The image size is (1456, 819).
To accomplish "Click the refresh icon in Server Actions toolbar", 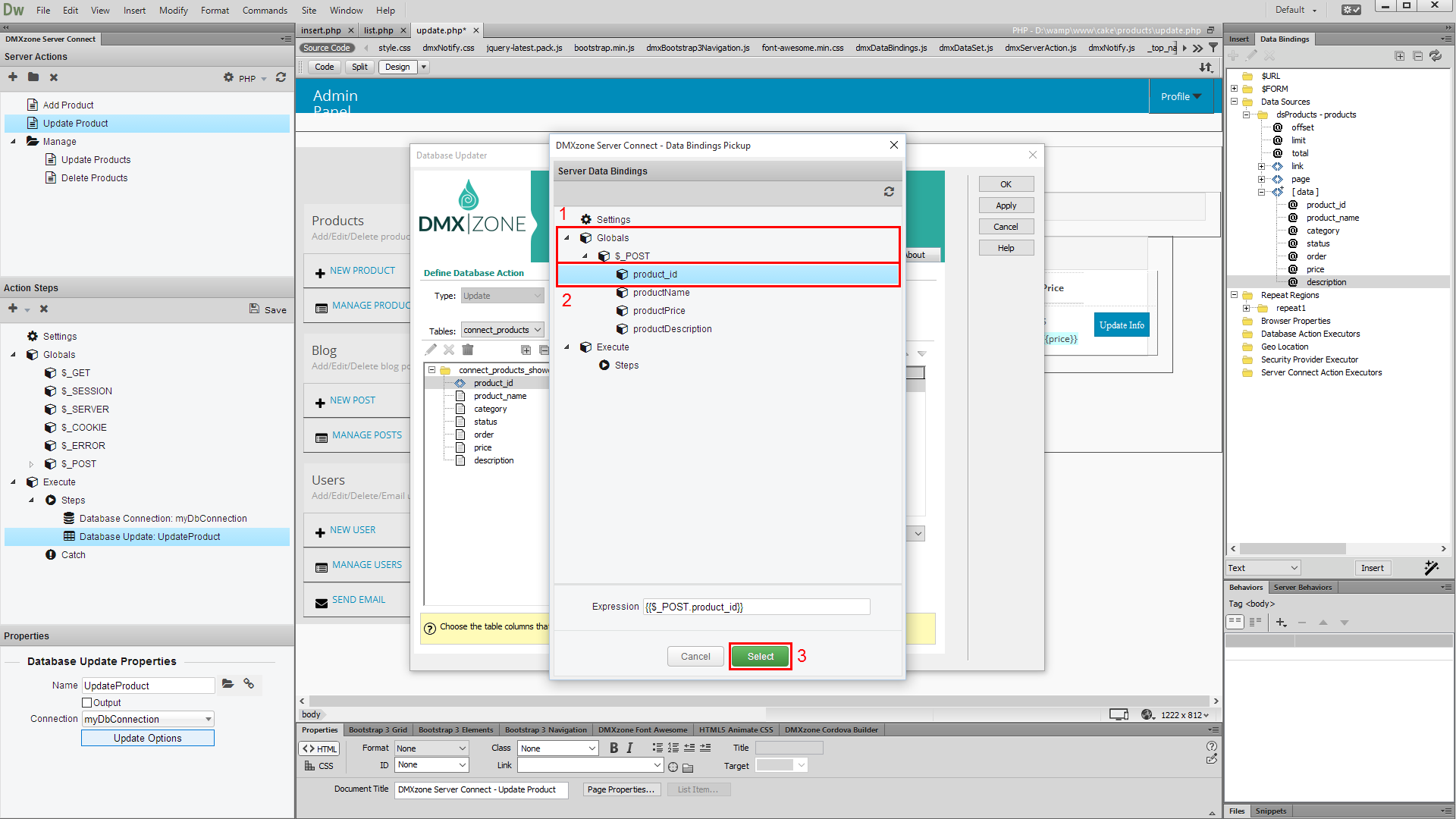I will click(281, 77).
